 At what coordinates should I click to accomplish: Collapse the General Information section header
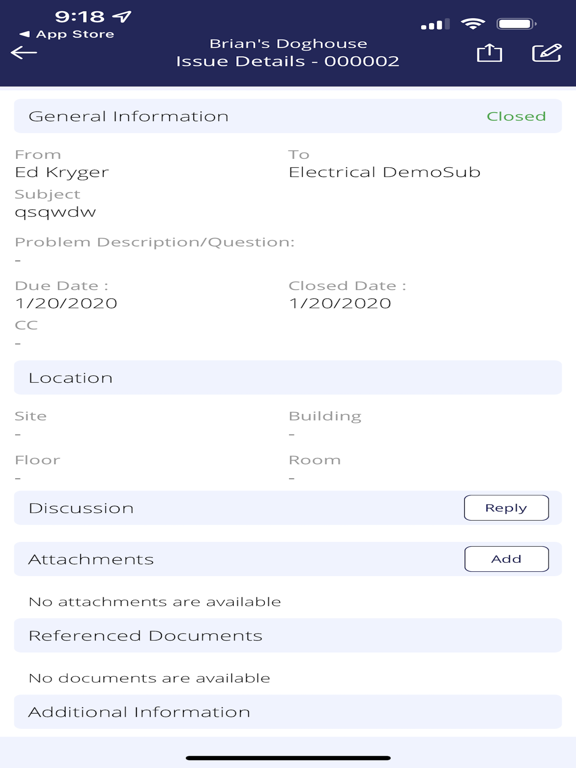pos(288,116)
